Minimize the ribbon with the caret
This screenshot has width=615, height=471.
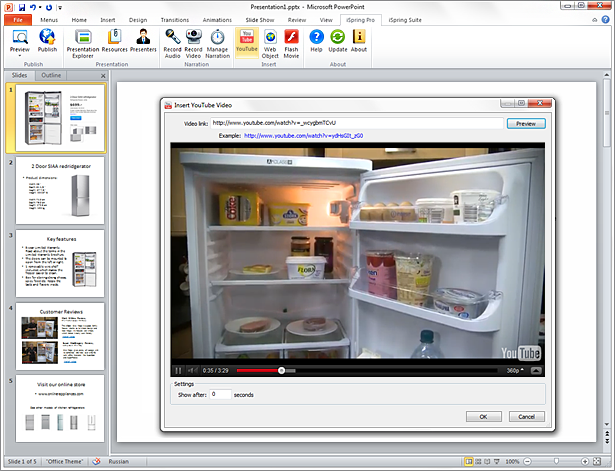(595, 20)
